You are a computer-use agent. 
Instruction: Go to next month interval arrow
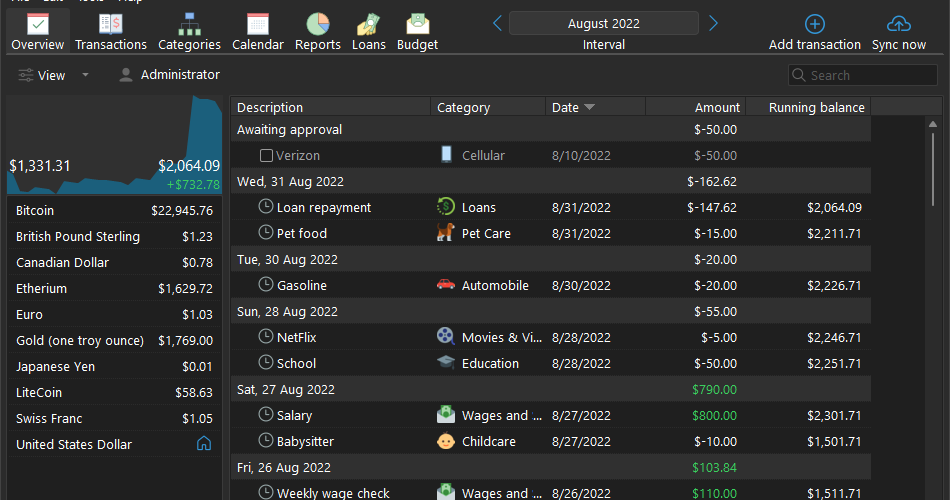pos(713,24)
